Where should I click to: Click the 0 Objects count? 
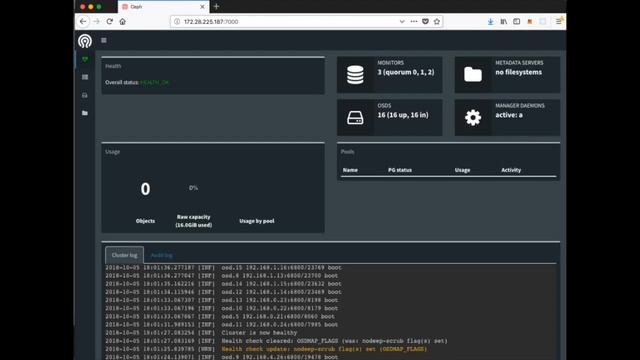[x=145, y=189]
